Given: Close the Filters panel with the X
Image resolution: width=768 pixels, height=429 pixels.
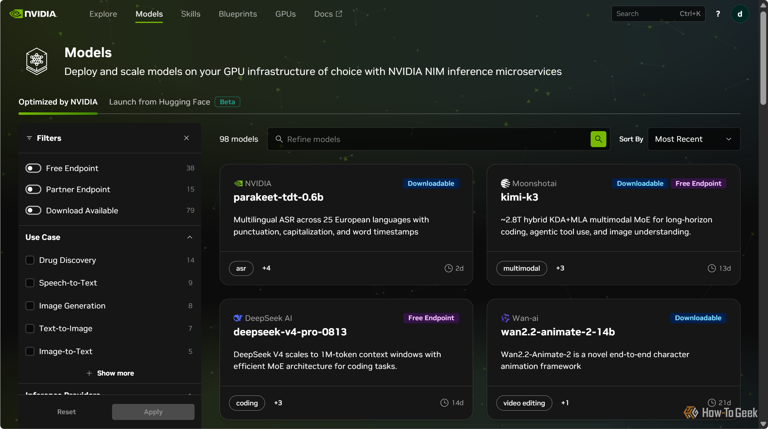Looking at the screenshot, I should [187, 138].
